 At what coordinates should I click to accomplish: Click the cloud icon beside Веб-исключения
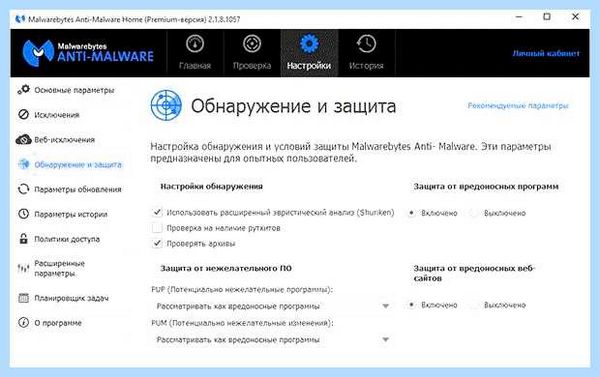pyautogui.click(x=23, y=139)
